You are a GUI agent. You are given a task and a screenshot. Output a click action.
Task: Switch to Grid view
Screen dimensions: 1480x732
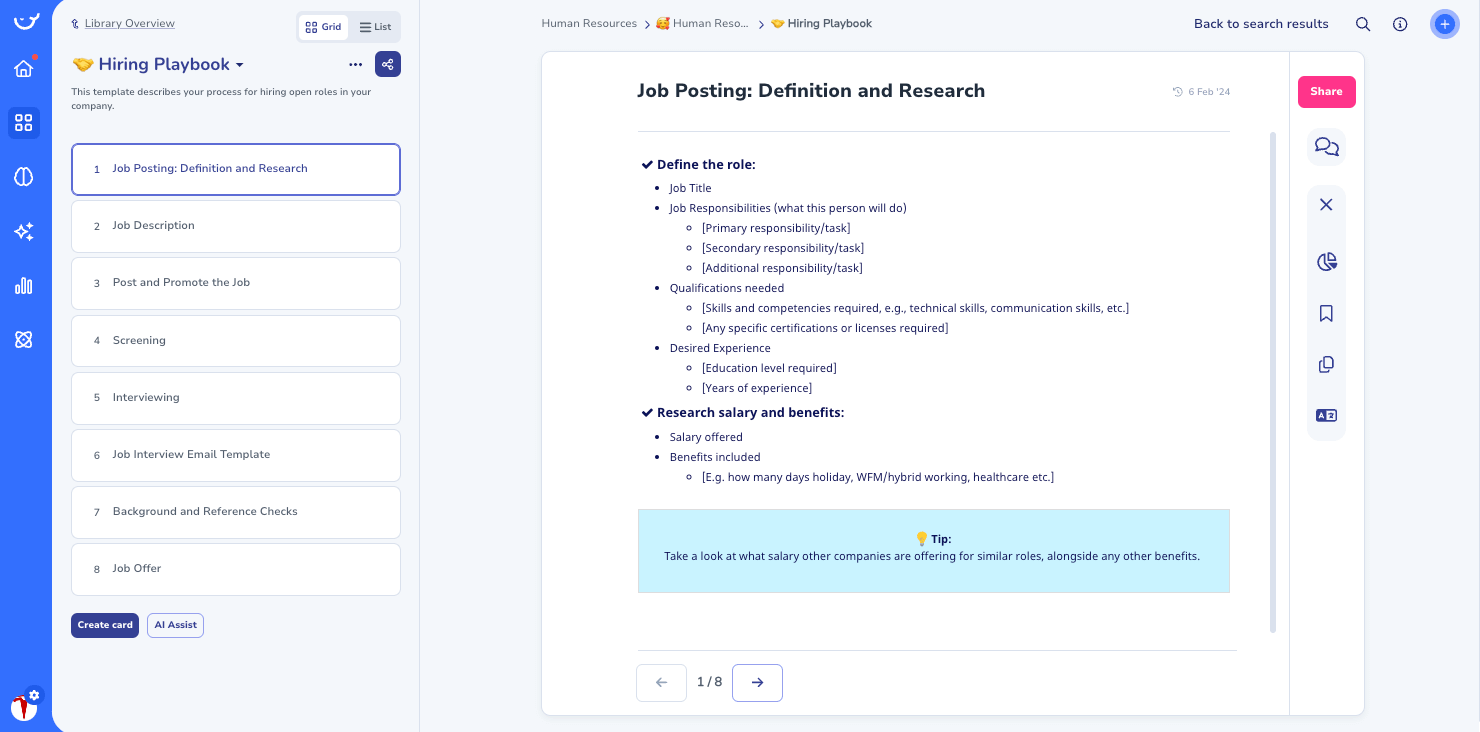coord(323,27)
